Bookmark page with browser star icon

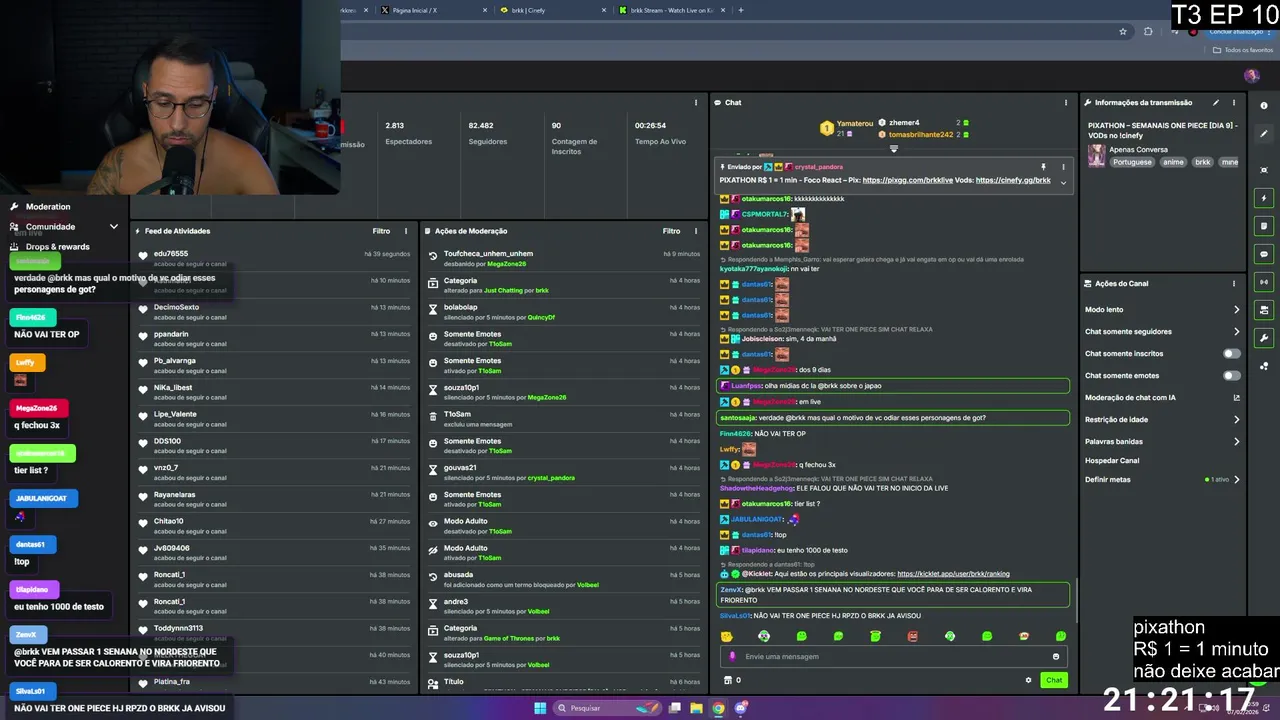coord(1123,31)
